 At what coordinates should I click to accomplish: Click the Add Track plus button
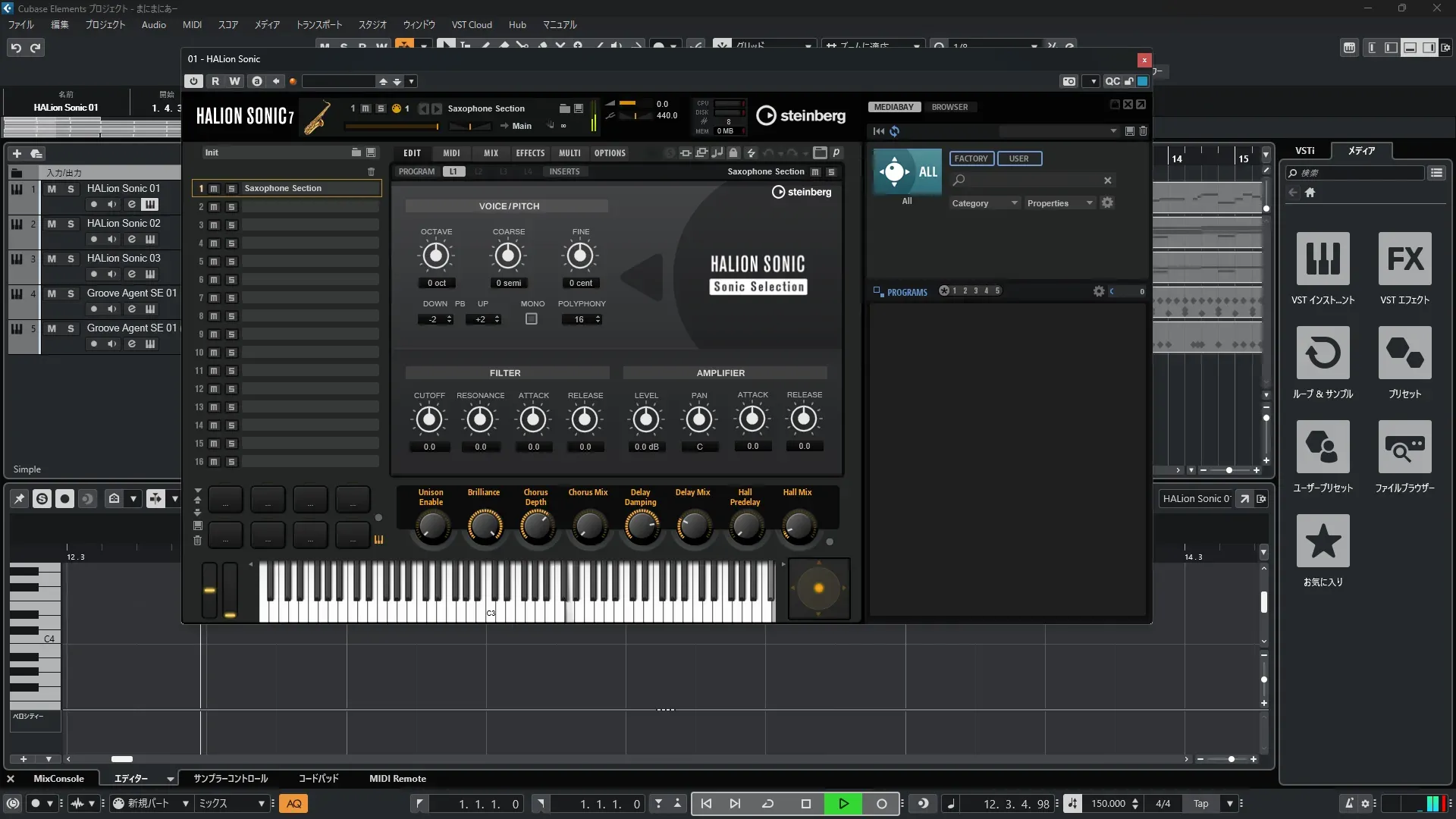(x=17, y=153)
